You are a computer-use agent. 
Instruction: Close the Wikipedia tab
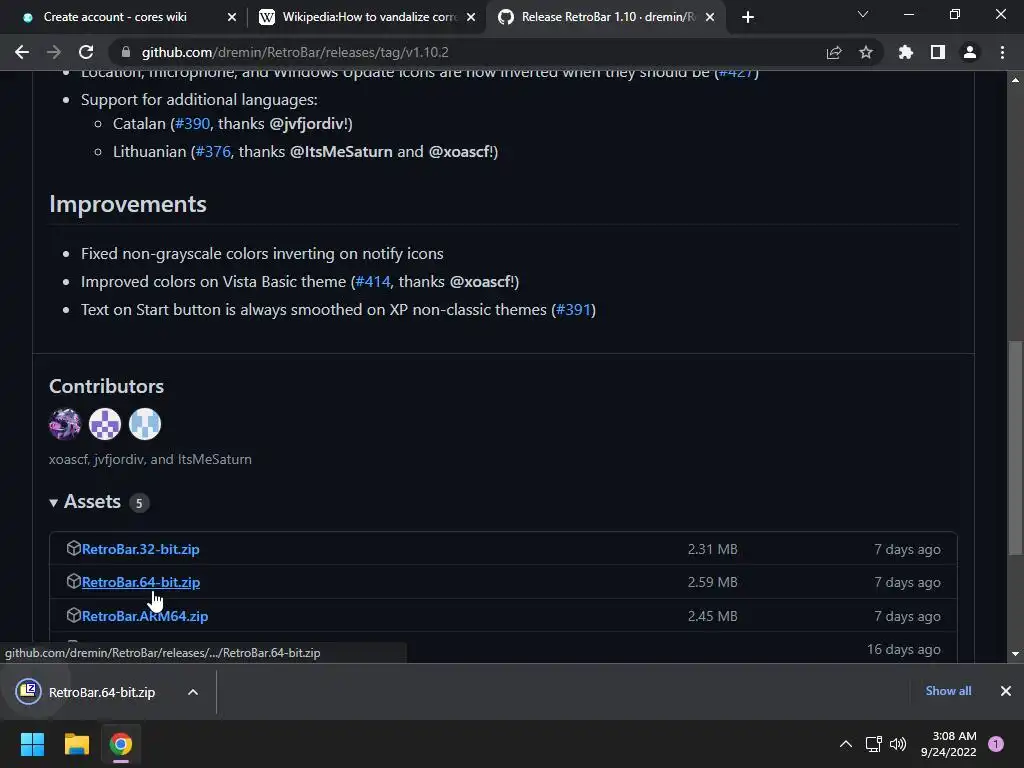[x=471, y=17]
